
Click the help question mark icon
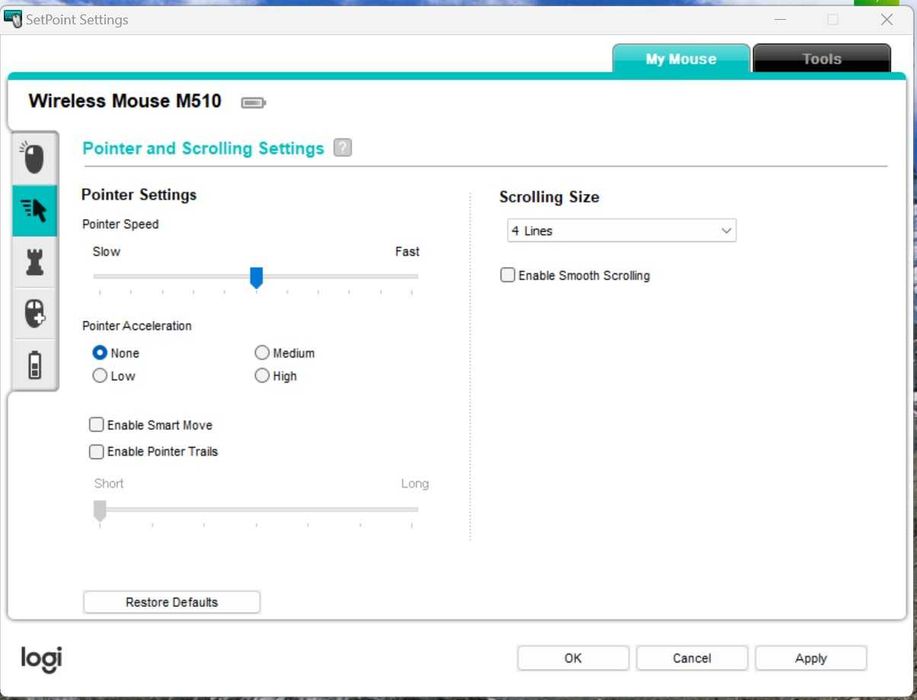pos(343,147)
